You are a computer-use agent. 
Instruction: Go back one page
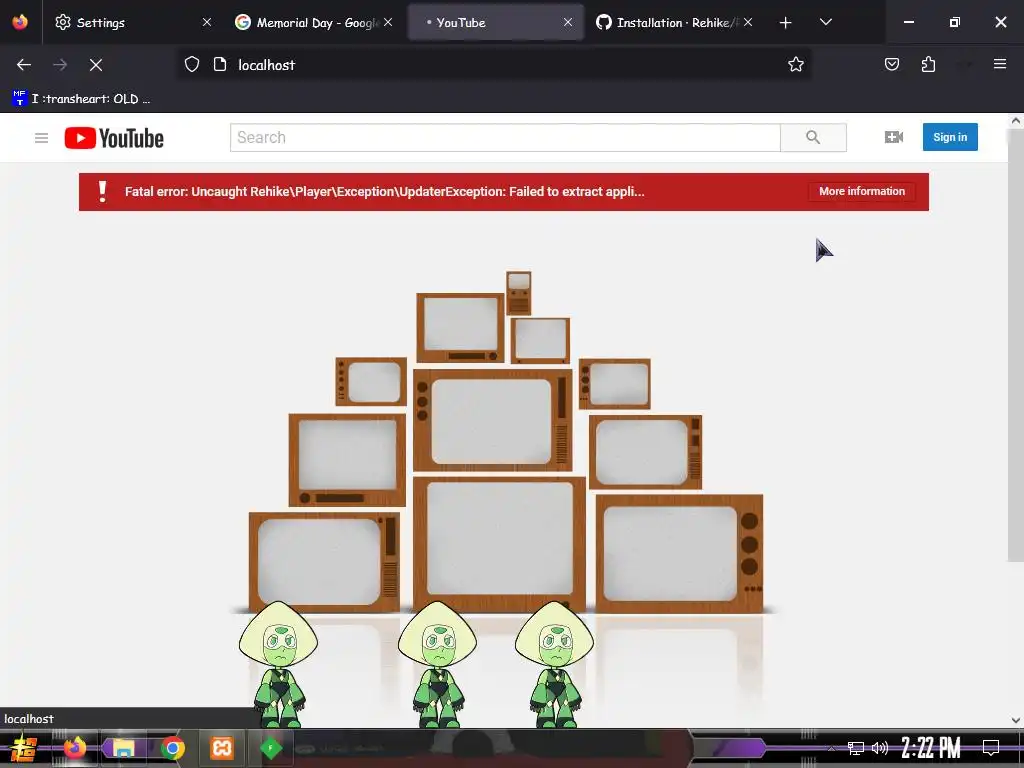pyautogui.click(x=24, y=65)
